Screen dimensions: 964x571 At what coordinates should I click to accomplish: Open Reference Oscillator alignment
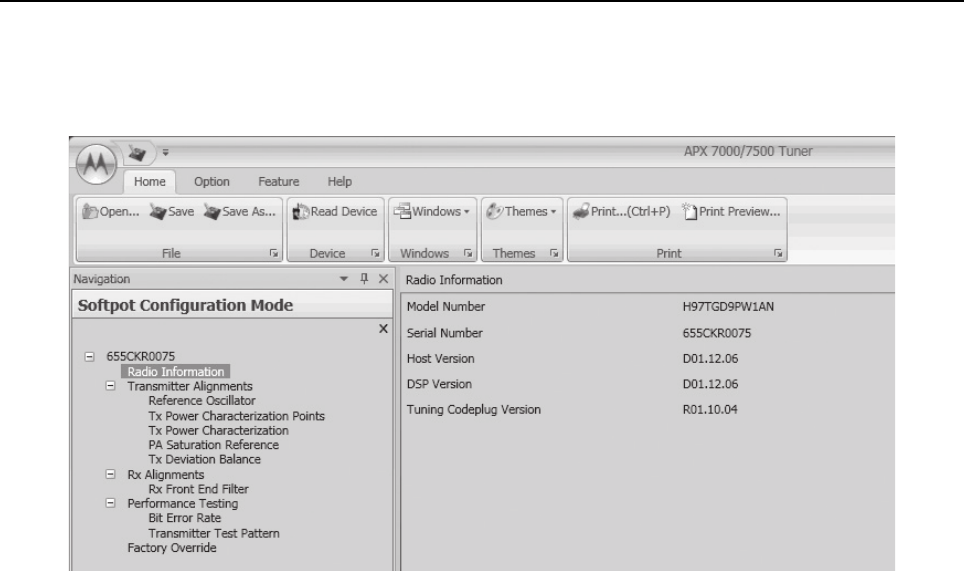coord(202,401)
